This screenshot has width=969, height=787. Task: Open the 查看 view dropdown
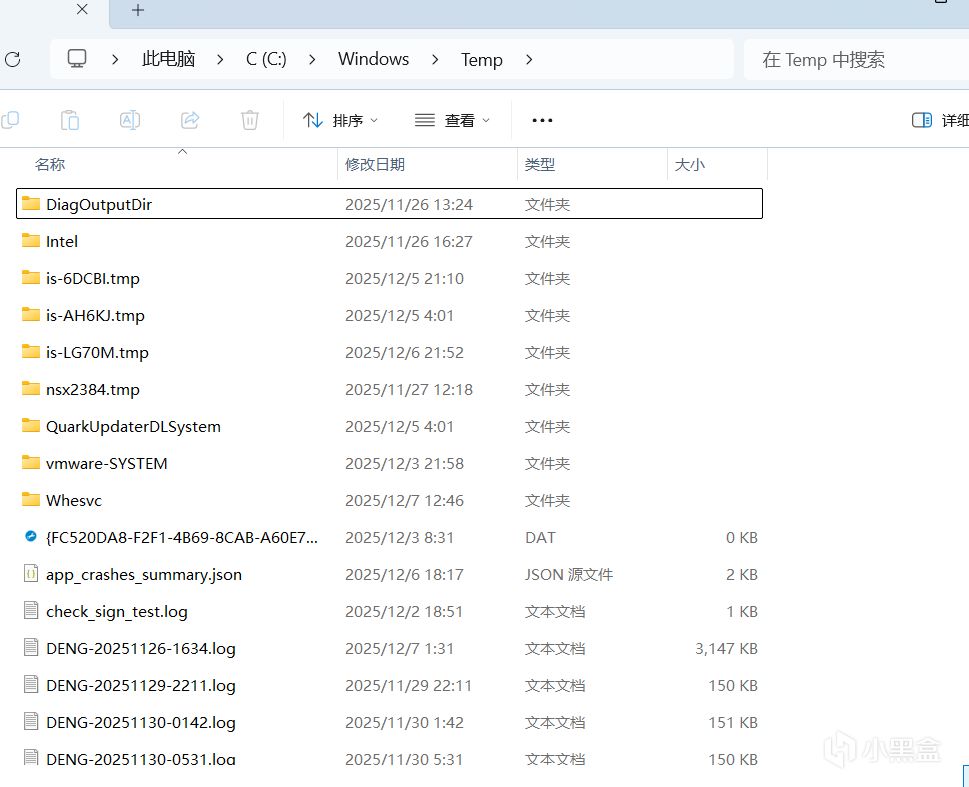click(452, 121)
